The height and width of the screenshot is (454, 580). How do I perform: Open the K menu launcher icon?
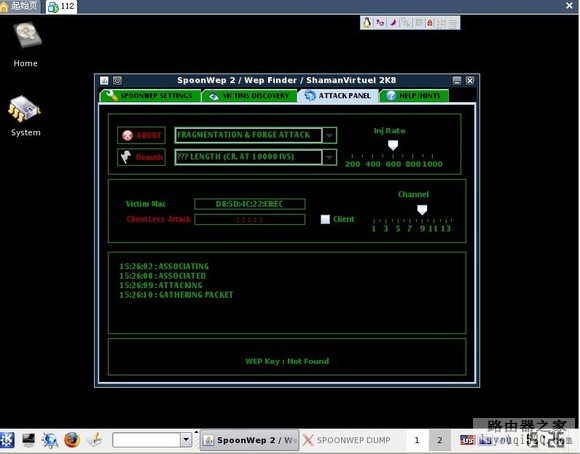coord(7,440)
